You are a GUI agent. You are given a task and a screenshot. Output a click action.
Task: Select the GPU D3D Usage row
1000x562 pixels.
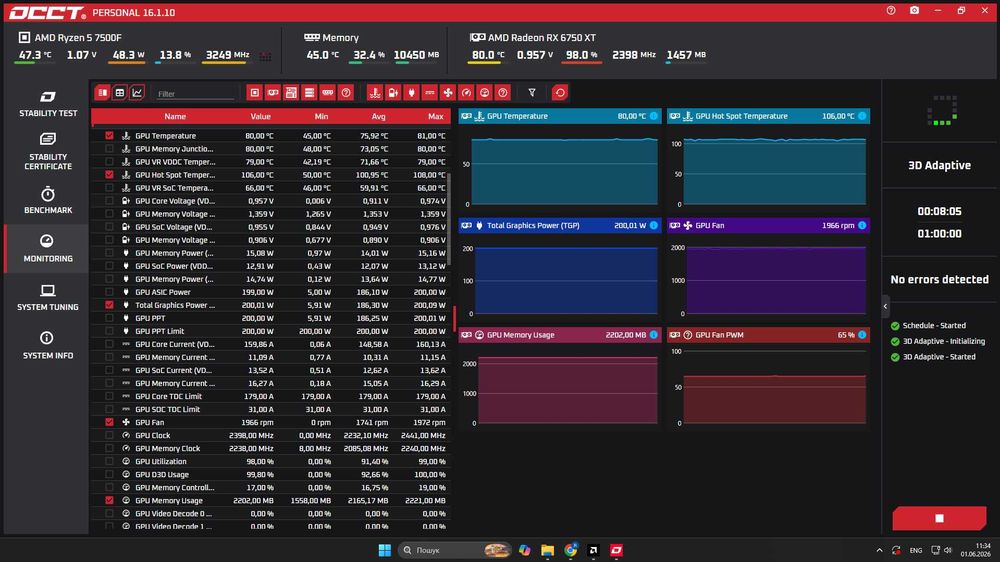271,474
